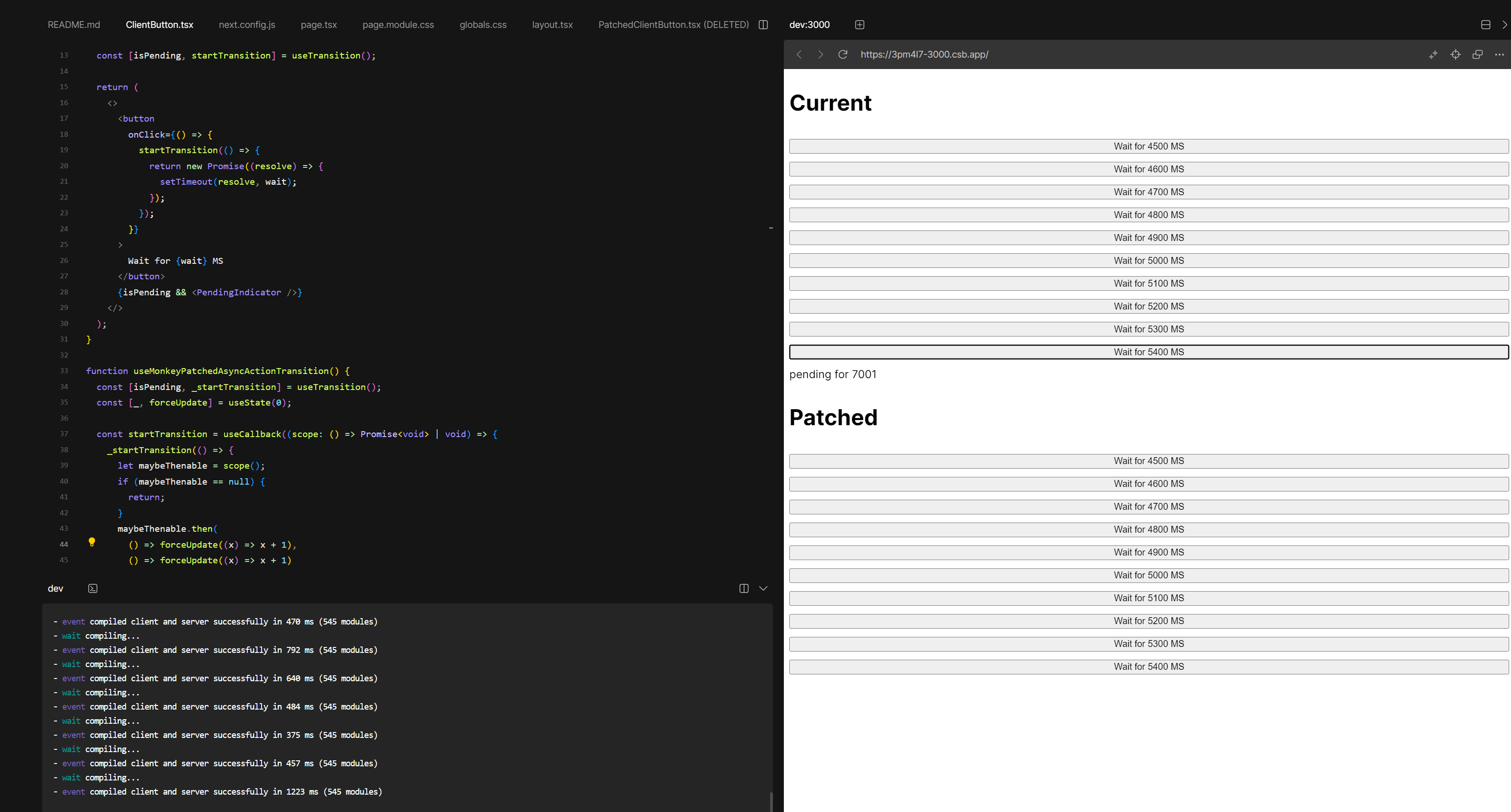Click line number 33 in the gutter
Screen dimensions: 1511x812
click(64, 370)
